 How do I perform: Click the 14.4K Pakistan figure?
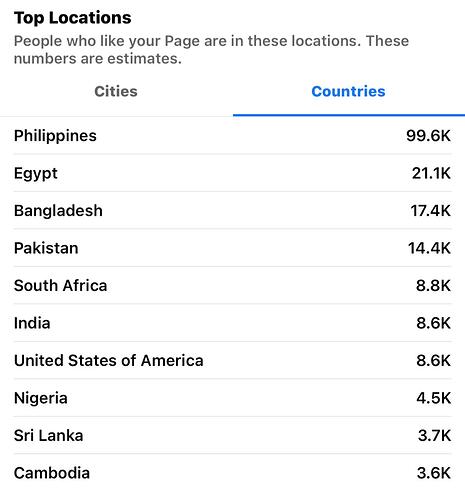[430, 248]
